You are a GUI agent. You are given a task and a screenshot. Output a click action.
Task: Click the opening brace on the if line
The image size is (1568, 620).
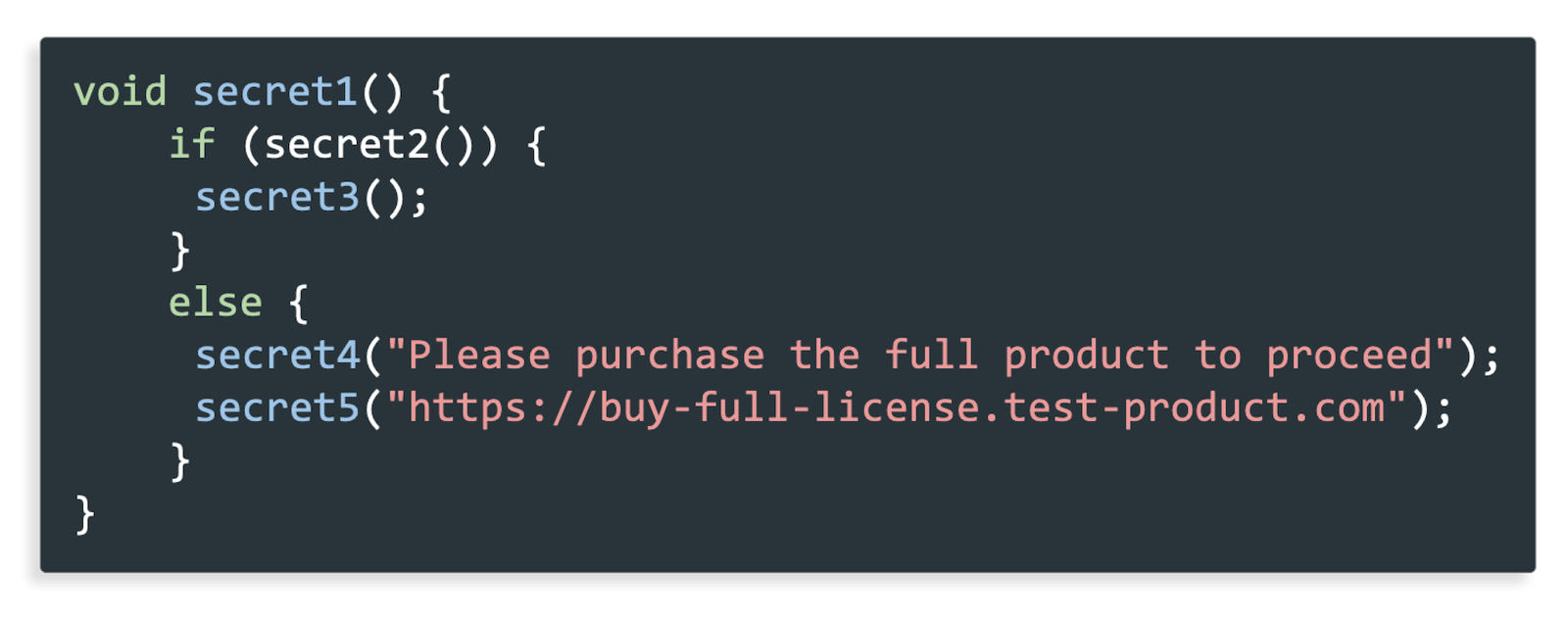click(536, 146)
